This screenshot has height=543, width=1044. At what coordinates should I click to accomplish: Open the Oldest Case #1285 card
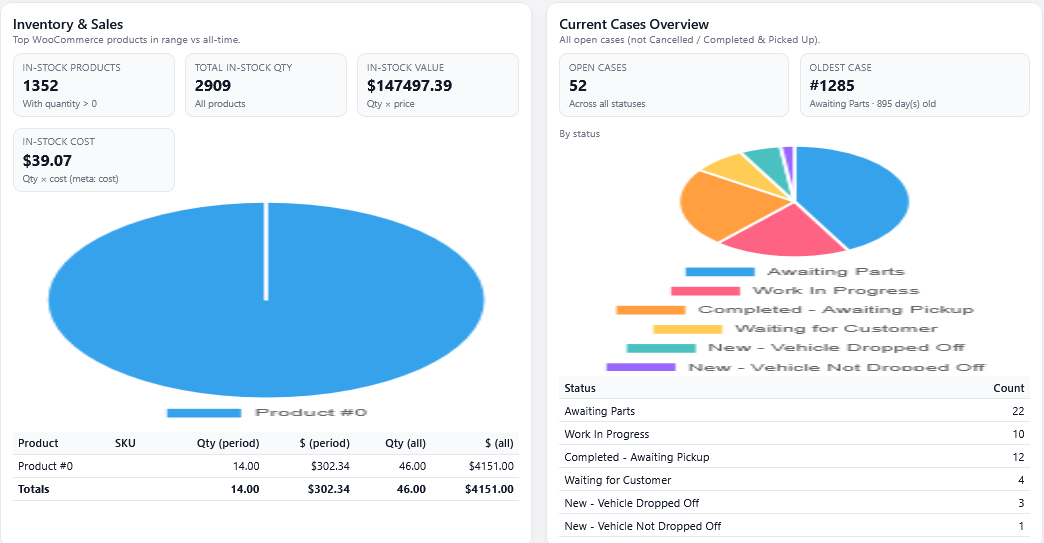[914, 85]
